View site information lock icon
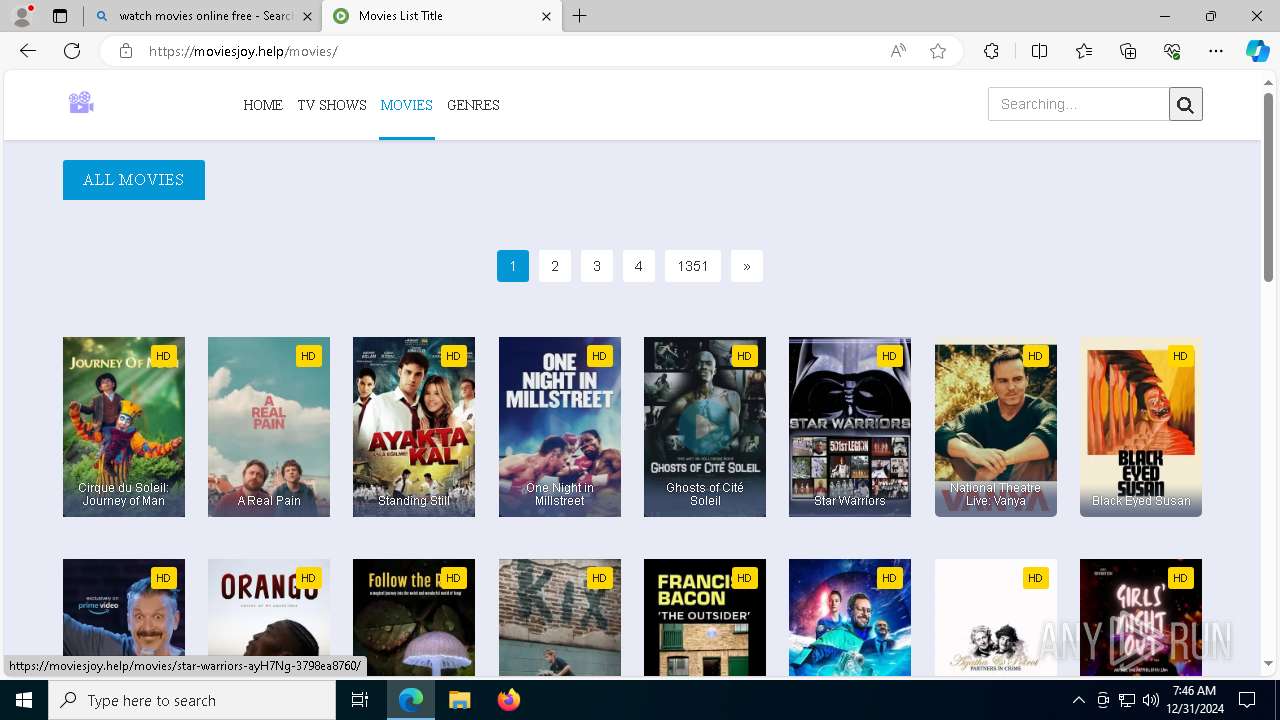The width and height of the screenshot is (1280, 720). click(x=126, y=51)
